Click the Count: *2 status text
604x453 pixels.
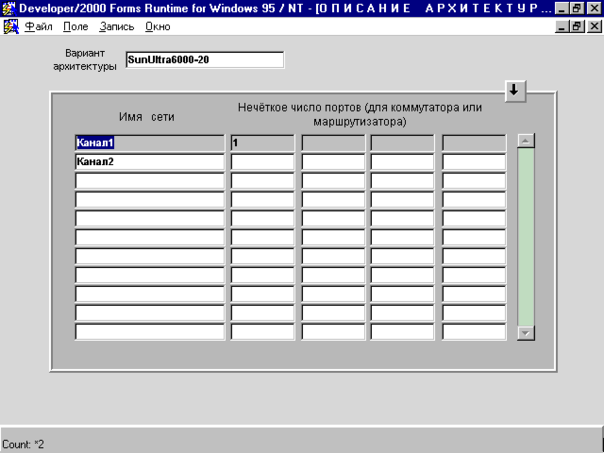(x=23, y=445)
